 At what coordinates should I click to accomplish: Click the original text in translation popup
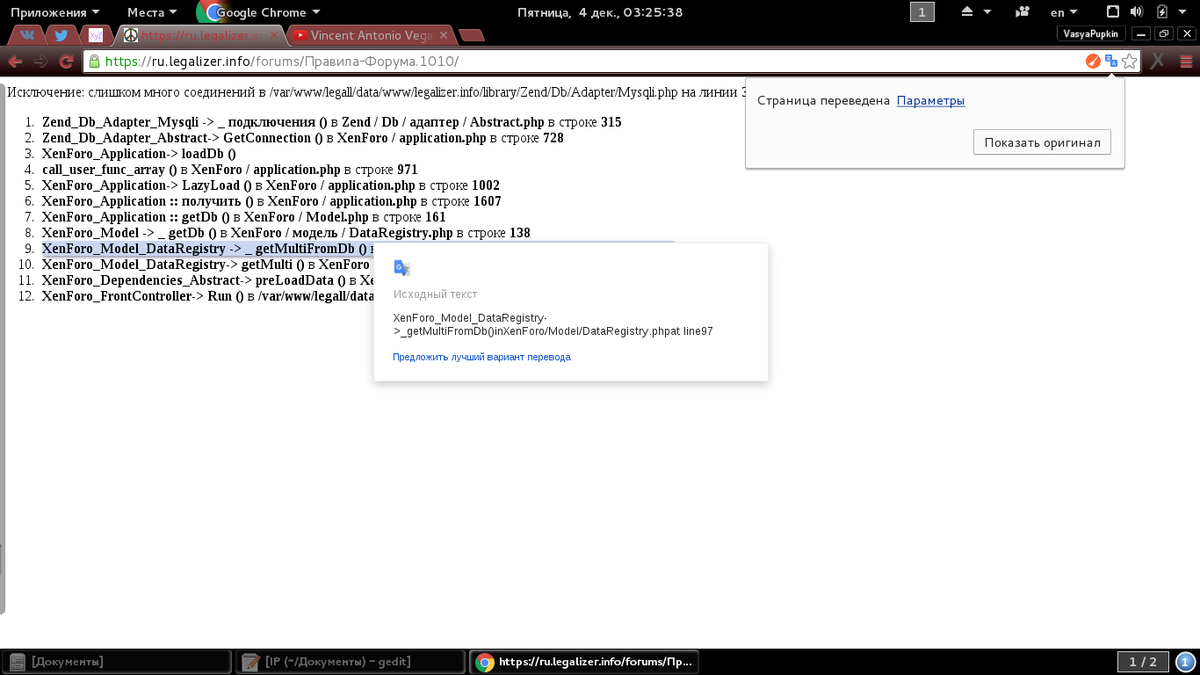553,324
